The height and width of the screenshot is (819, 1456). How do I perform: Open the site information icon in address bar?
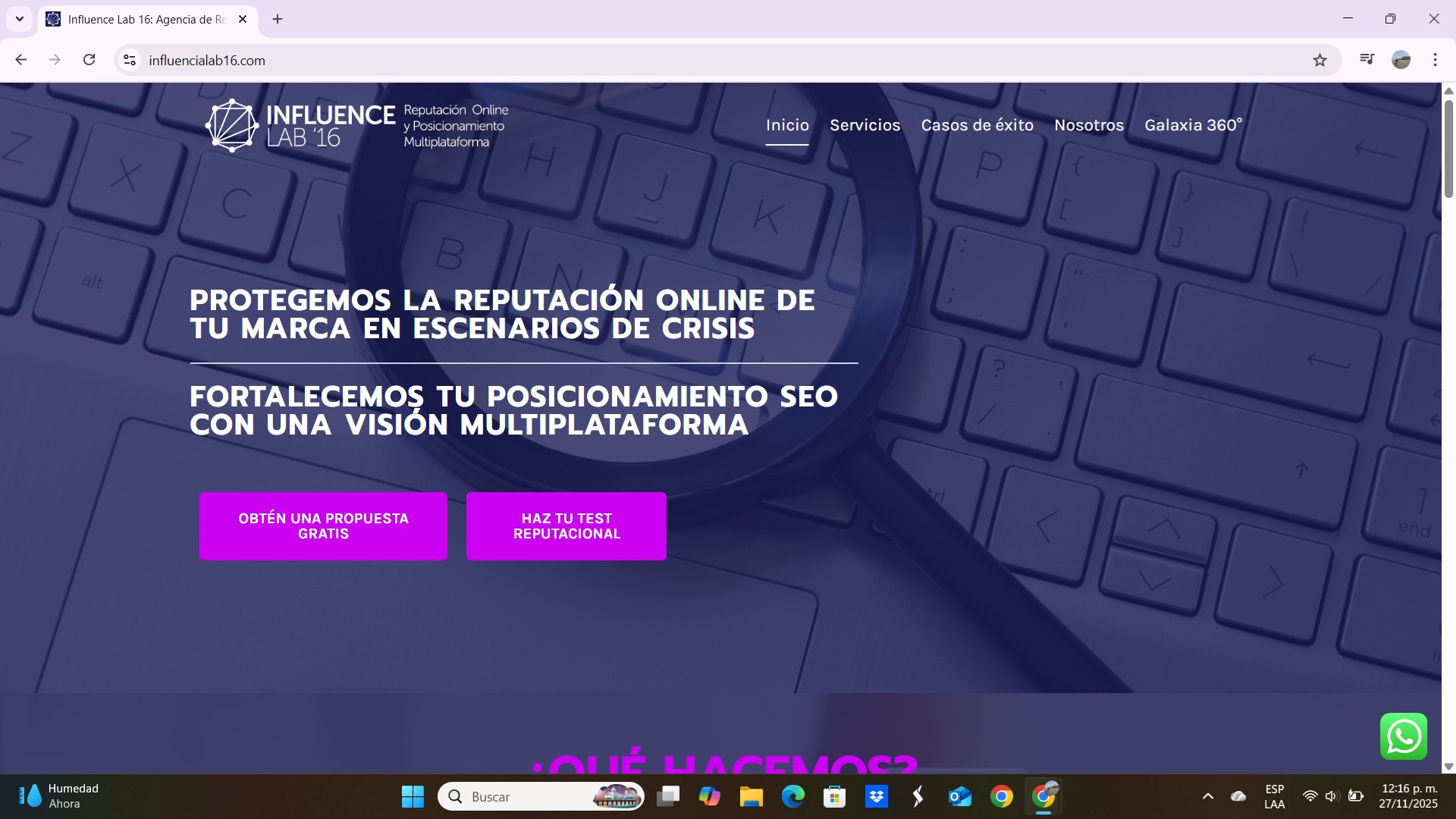130,60
